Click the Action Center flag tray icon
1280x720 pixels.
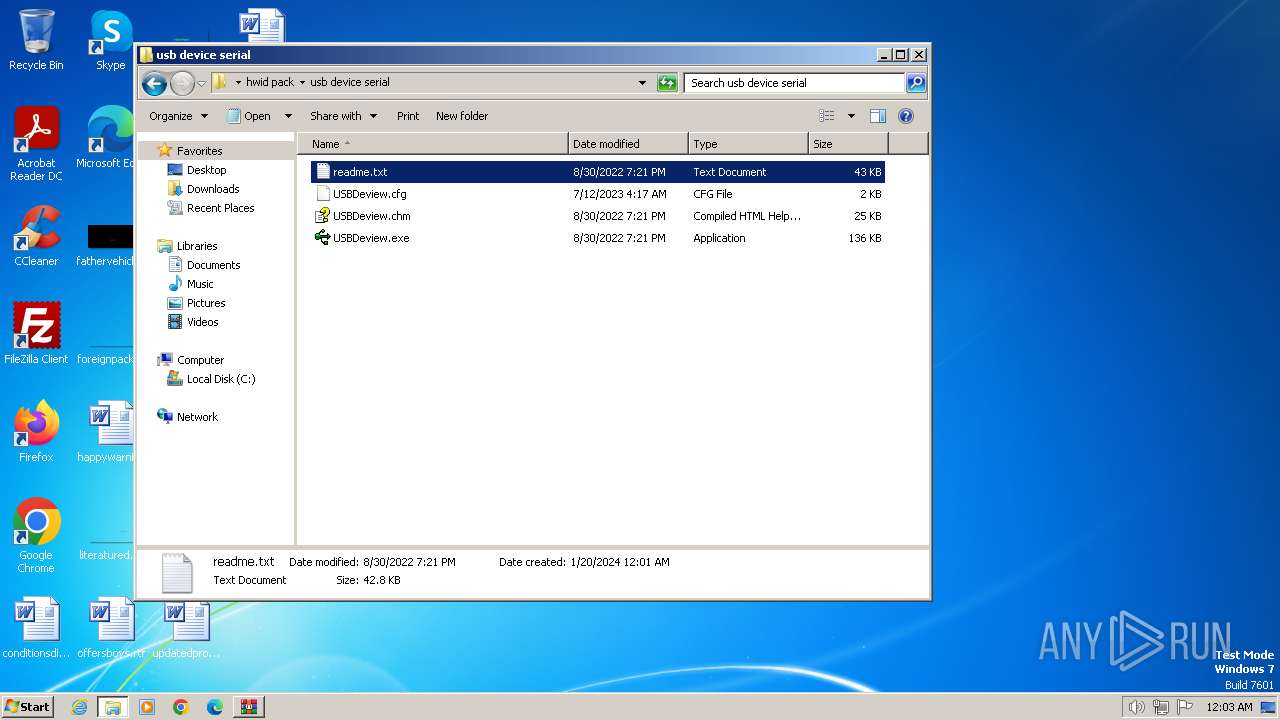point(1185,707)
